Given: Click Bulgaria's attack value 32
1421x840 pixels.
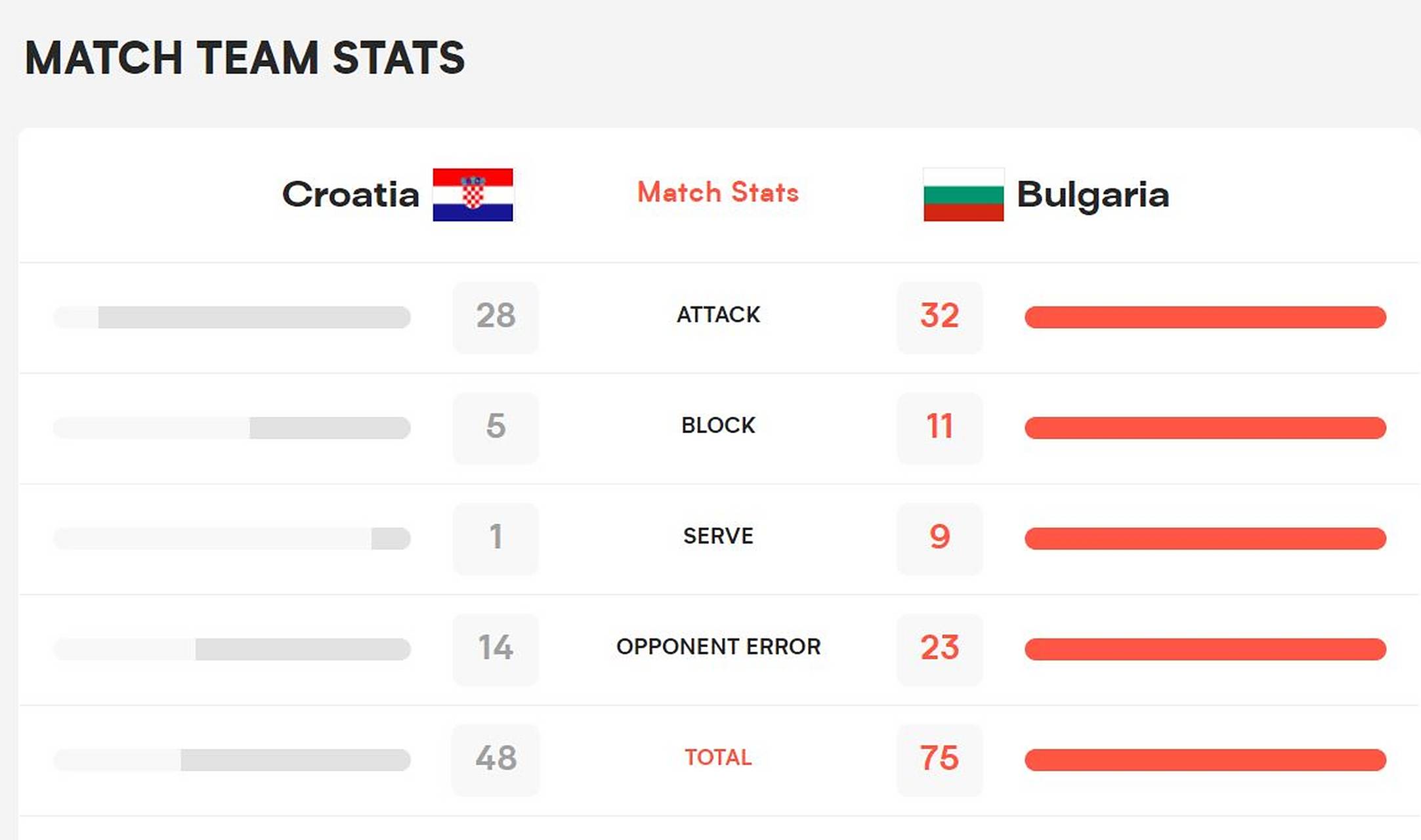Looking at the screenshot, I should coord(939,316).
